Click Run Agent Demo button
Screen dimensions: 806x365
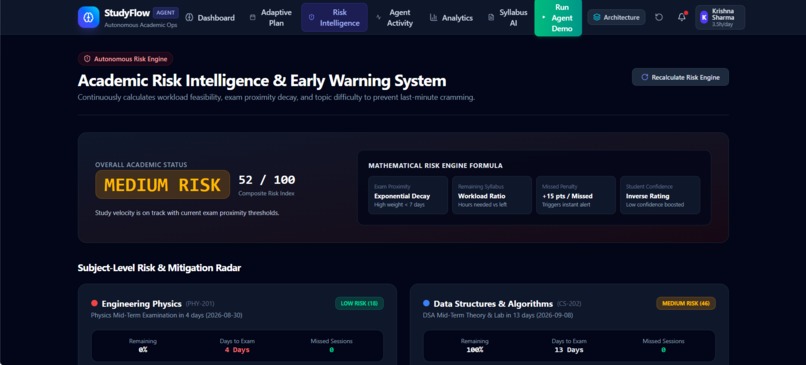[x=558, y=17]
